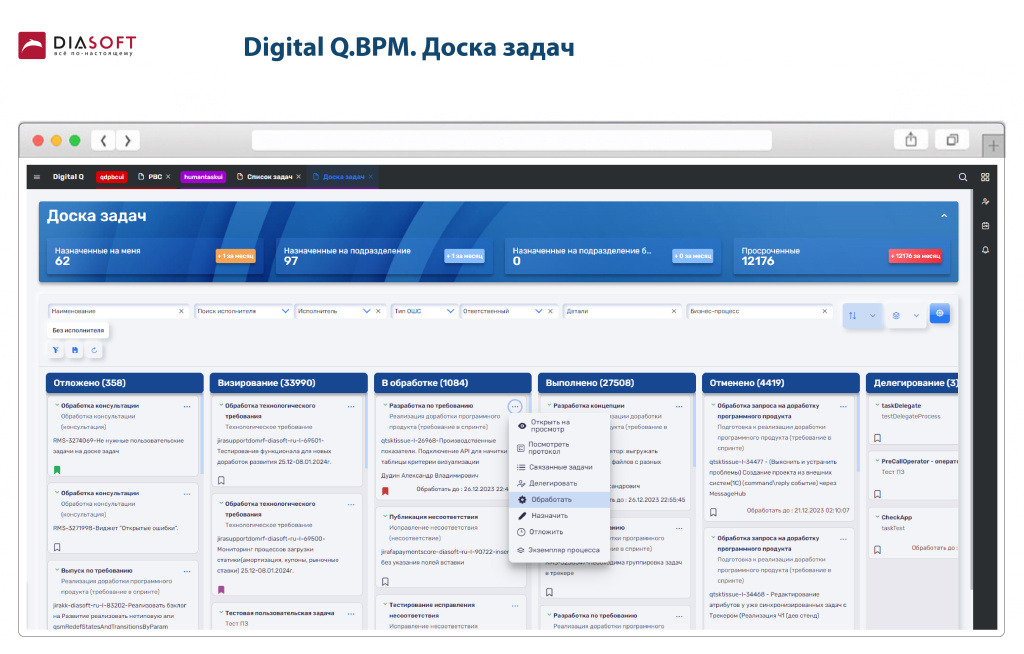Open the Просроченные counter tile
The width and height of the screenshot is (1024, 654).
coord(842,256)
